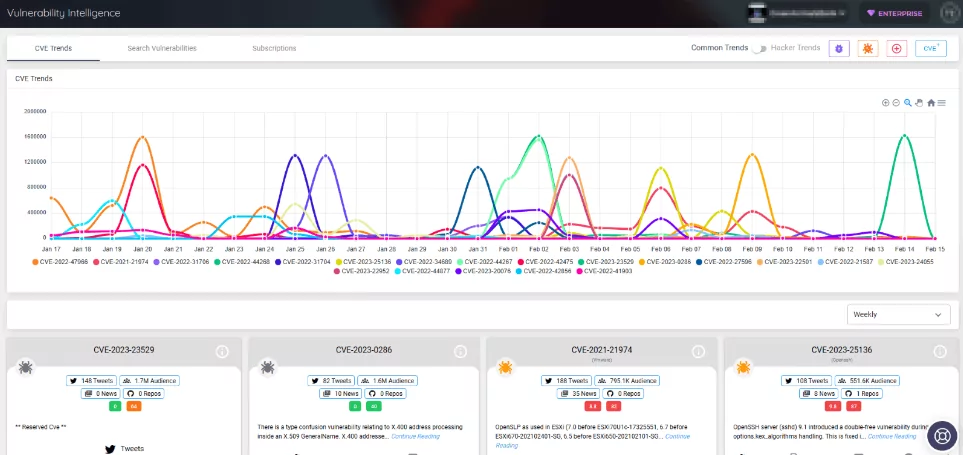Toggle CVE-2023-22501 series in chart legend
The height and width of the screenshot is (455, 963).
pyautogui.click(x=786, y=261)
